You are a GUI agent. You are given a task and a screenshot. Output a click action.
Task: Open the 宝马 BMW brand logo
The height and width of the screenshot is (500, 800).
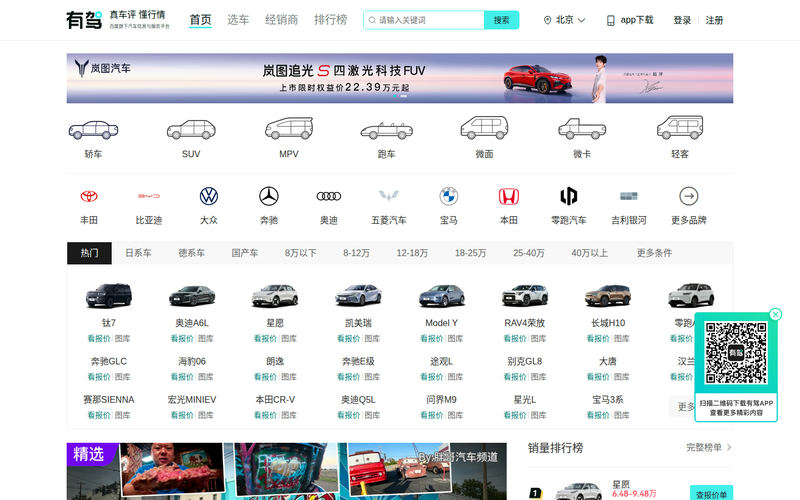pos(449,196)
